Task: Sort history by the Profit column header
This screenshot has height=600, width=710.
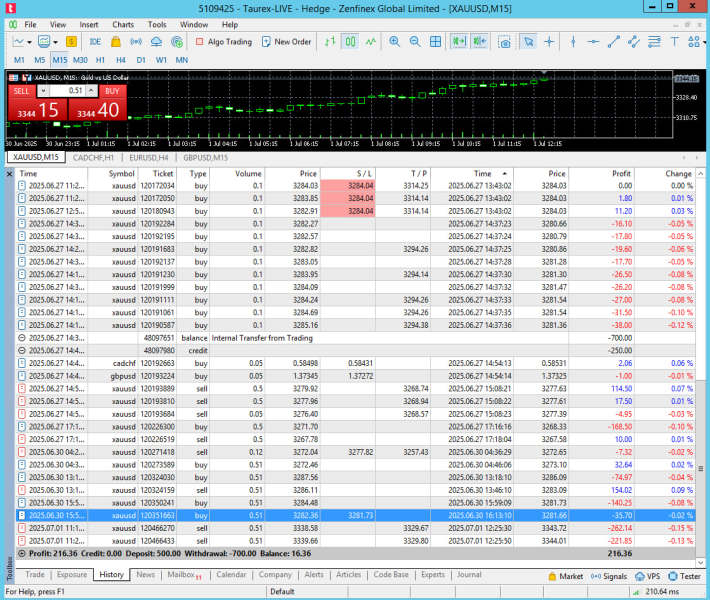Action: pos(619,173)
